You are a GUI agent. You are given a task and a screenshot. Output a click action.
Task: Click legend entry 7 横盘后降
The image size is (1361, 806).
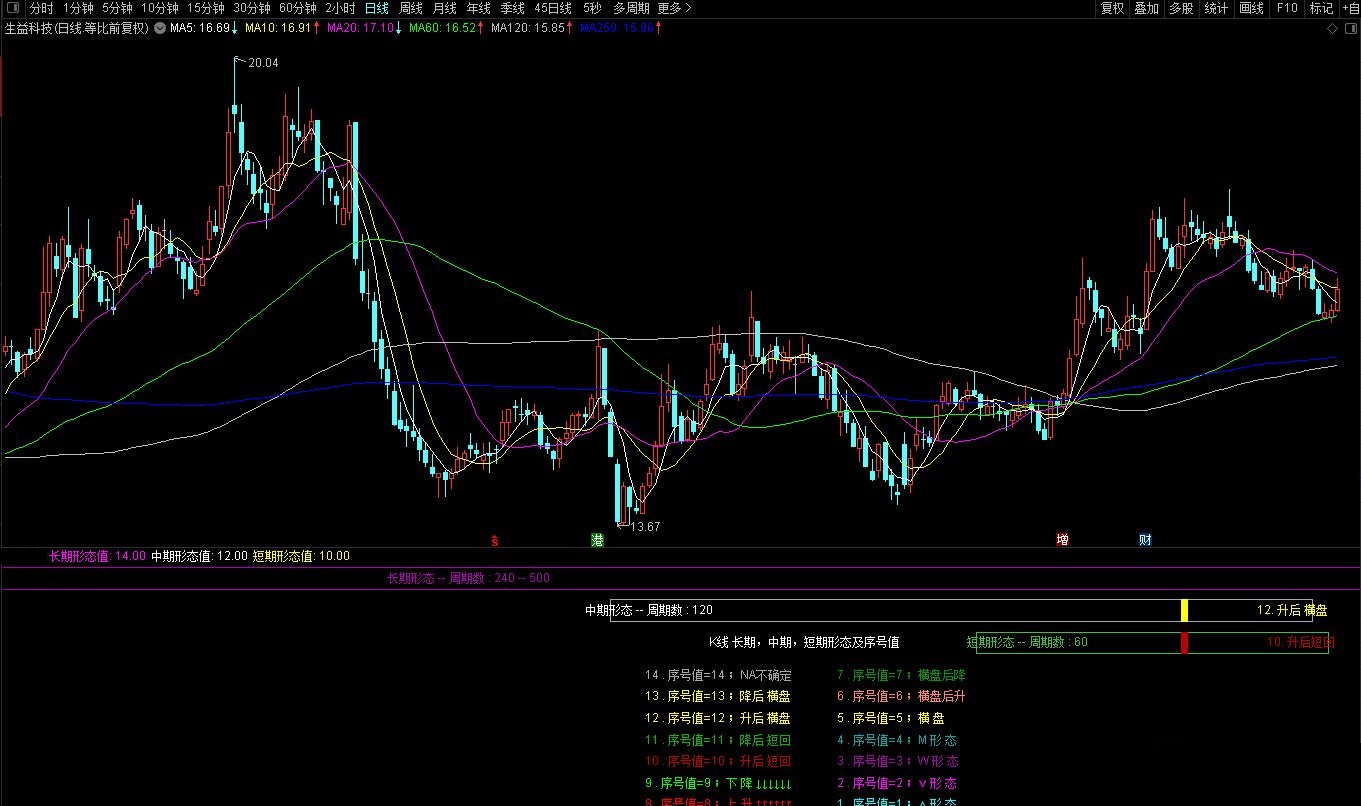[901, 676]
